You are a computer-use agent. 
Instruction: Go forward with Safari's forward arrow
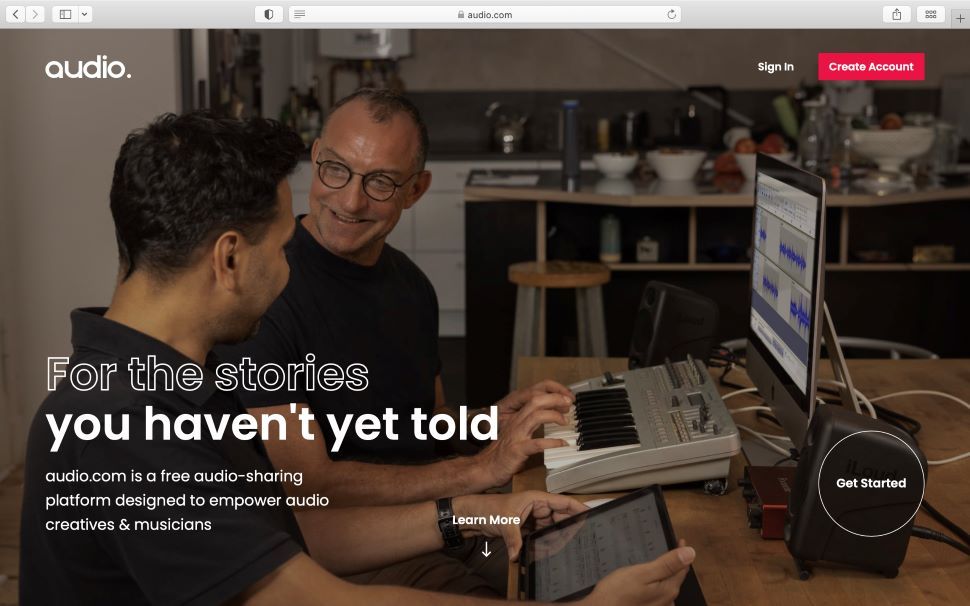tap(35, 14)
